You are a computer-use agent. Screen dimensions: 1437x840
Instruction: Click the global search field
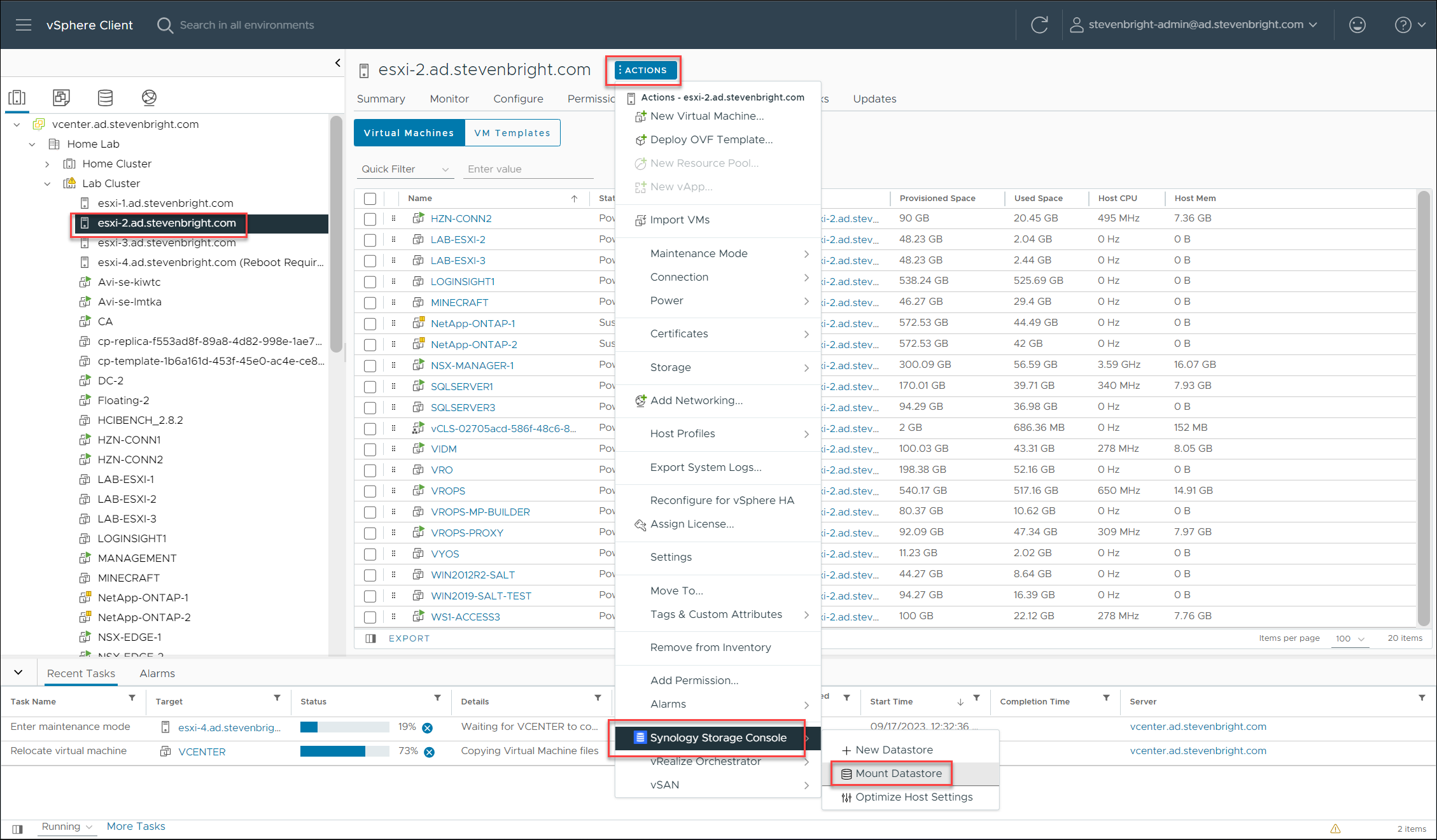click(x=247, y=25)
